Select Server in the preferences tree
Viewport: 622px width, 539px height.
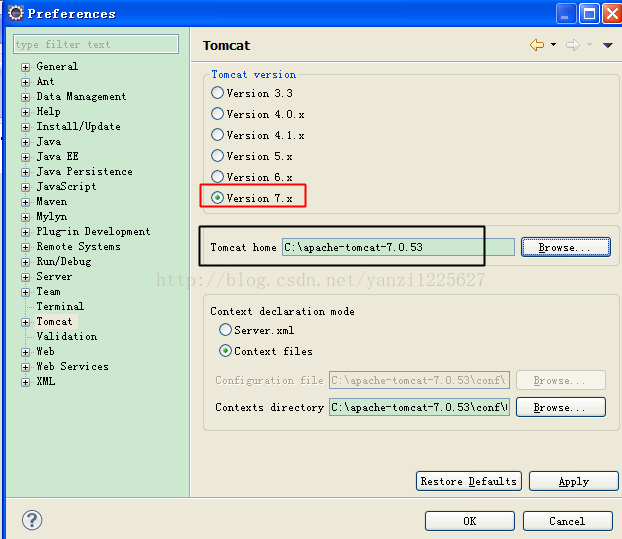pos(54,276)
